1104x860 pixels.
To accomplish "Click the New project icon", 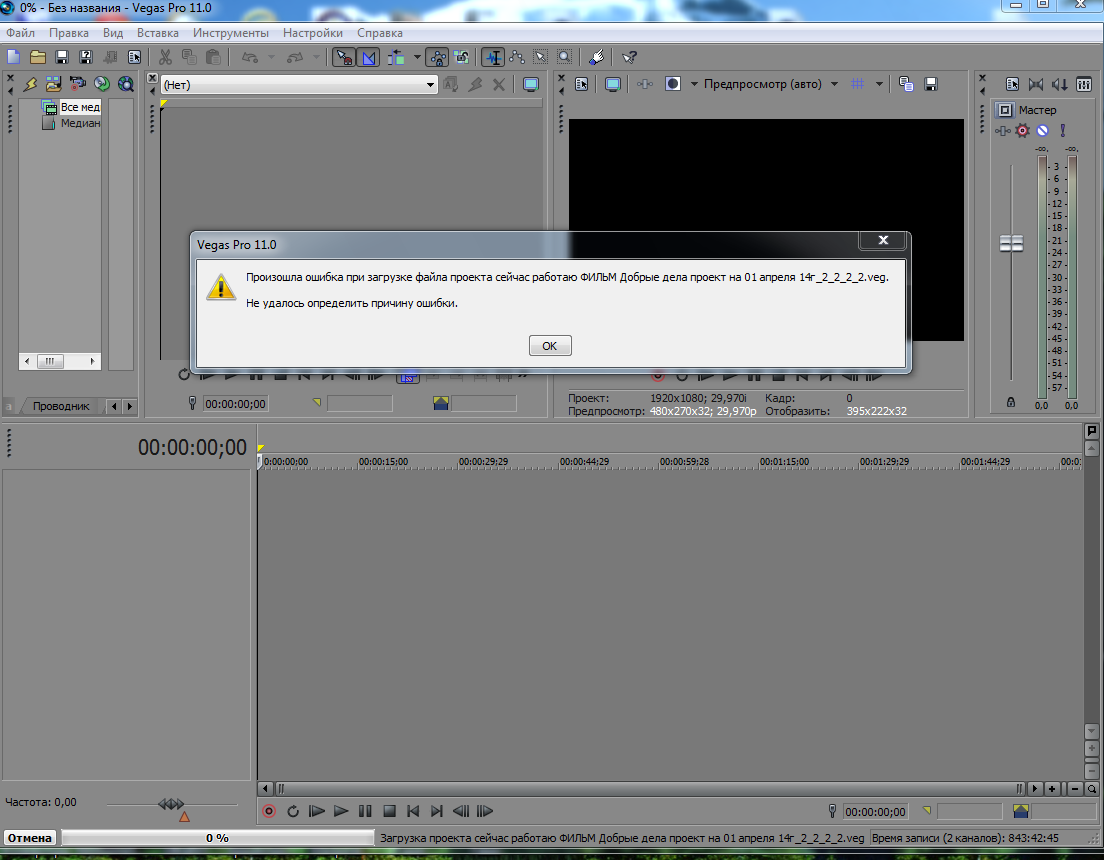I will (13, 57).
